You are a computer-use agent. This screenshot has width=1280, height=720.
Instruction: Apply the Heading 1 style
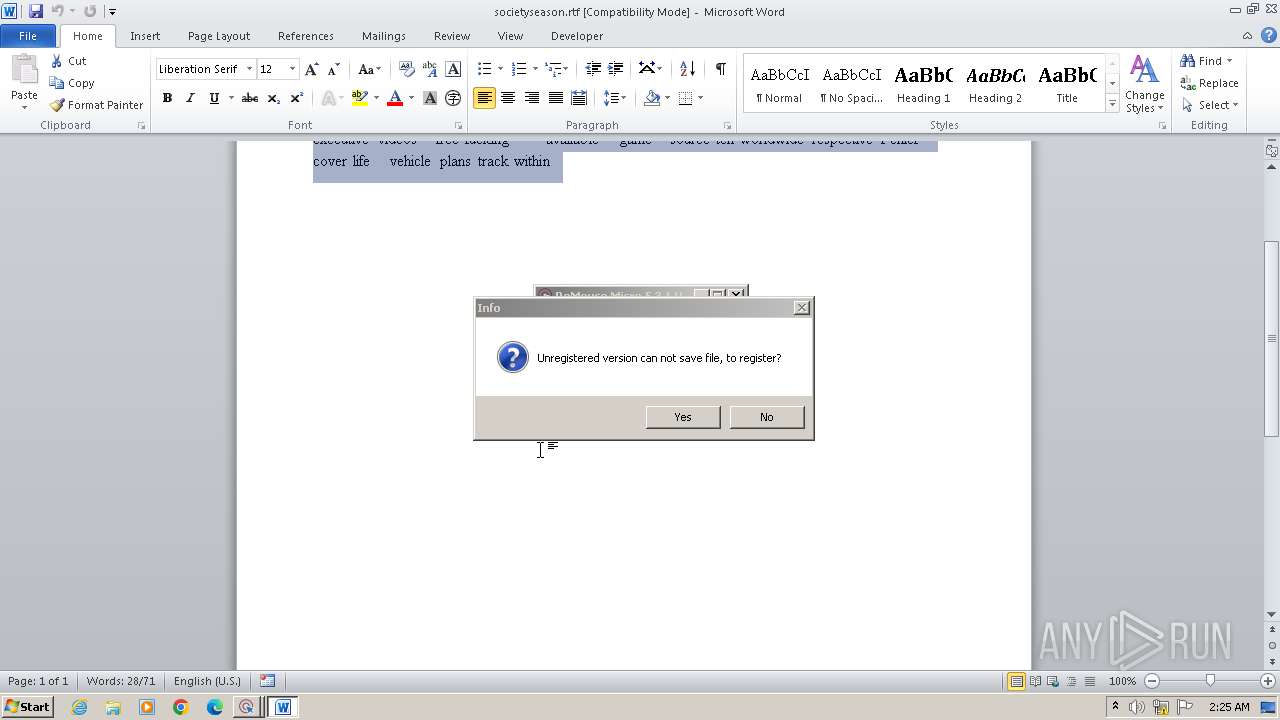point(923,83)
